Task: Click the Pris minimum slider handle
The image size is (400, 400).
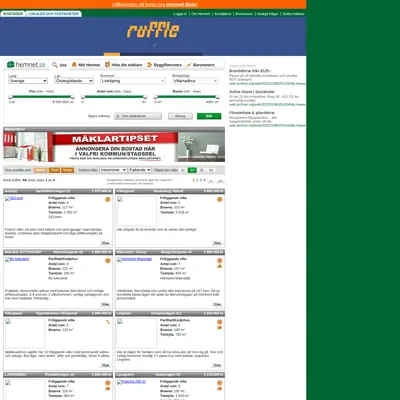Action: pos(10,97)
